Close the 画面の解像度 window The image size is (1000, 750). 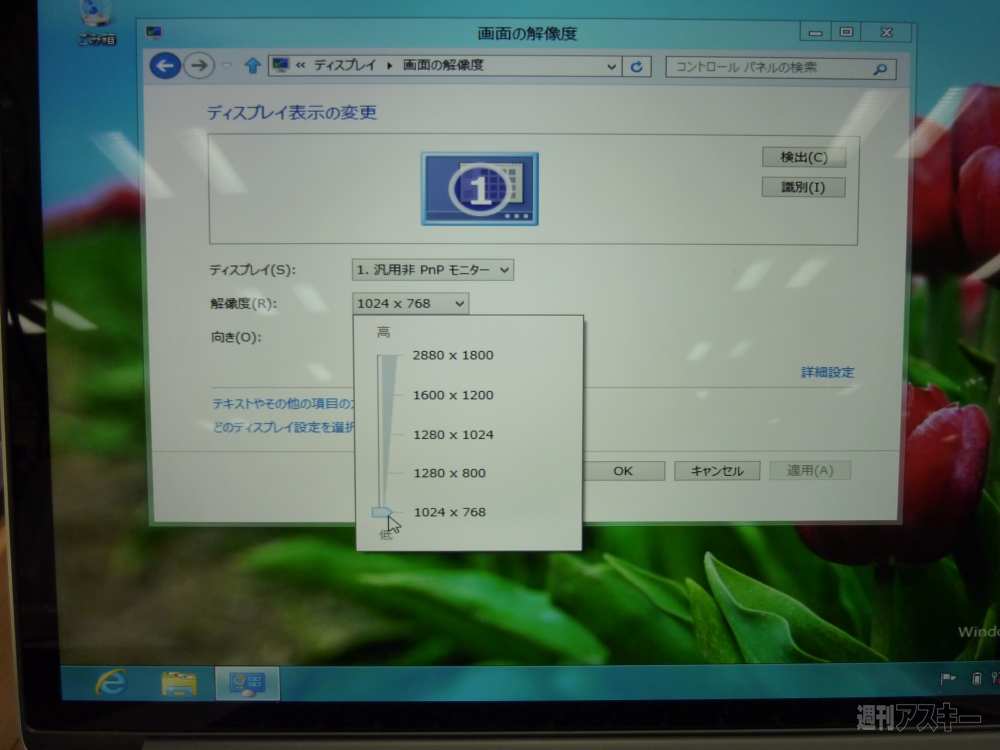887,33
